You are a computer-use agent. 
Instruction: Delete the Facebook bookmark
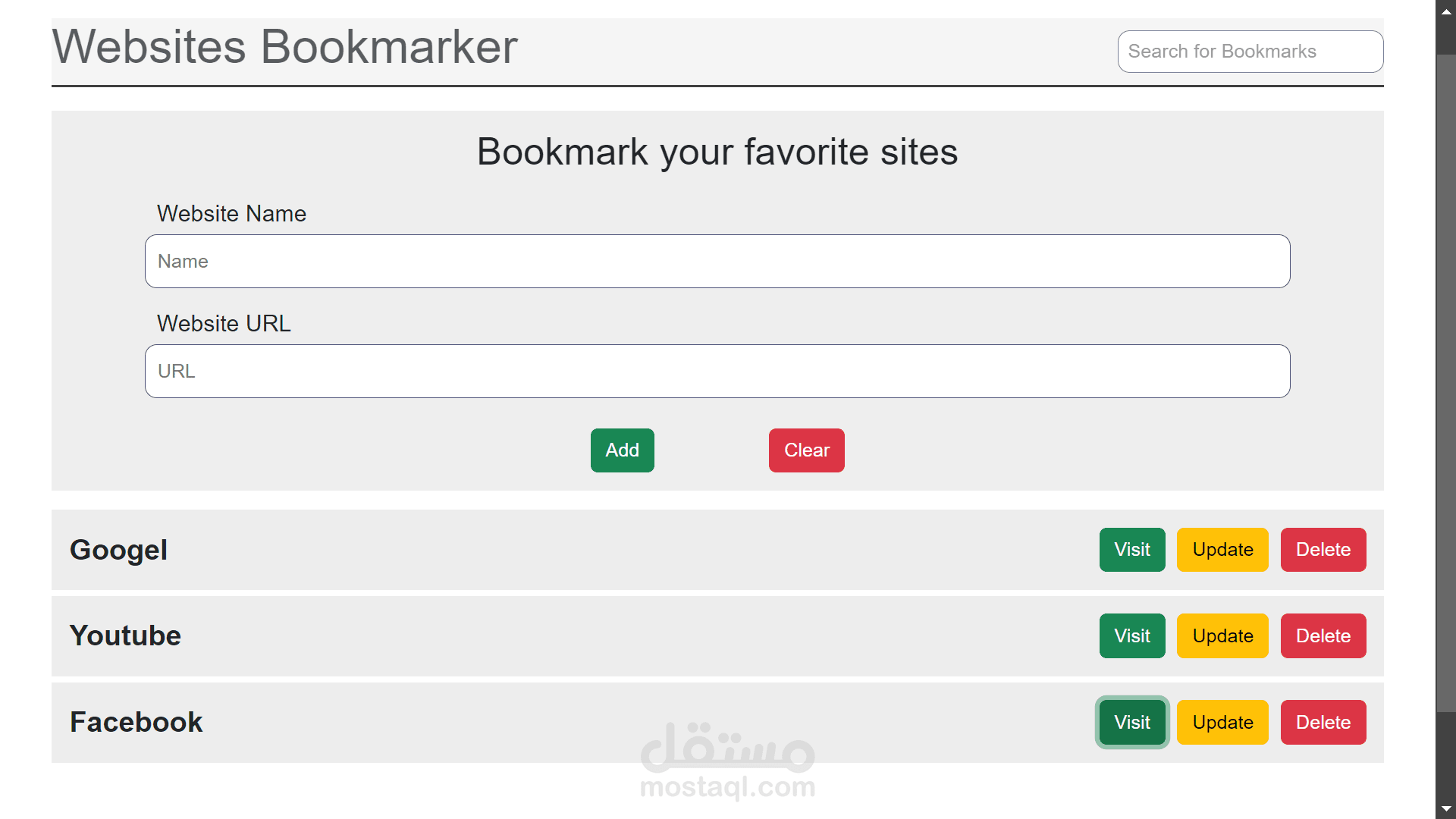(1323, 723)
